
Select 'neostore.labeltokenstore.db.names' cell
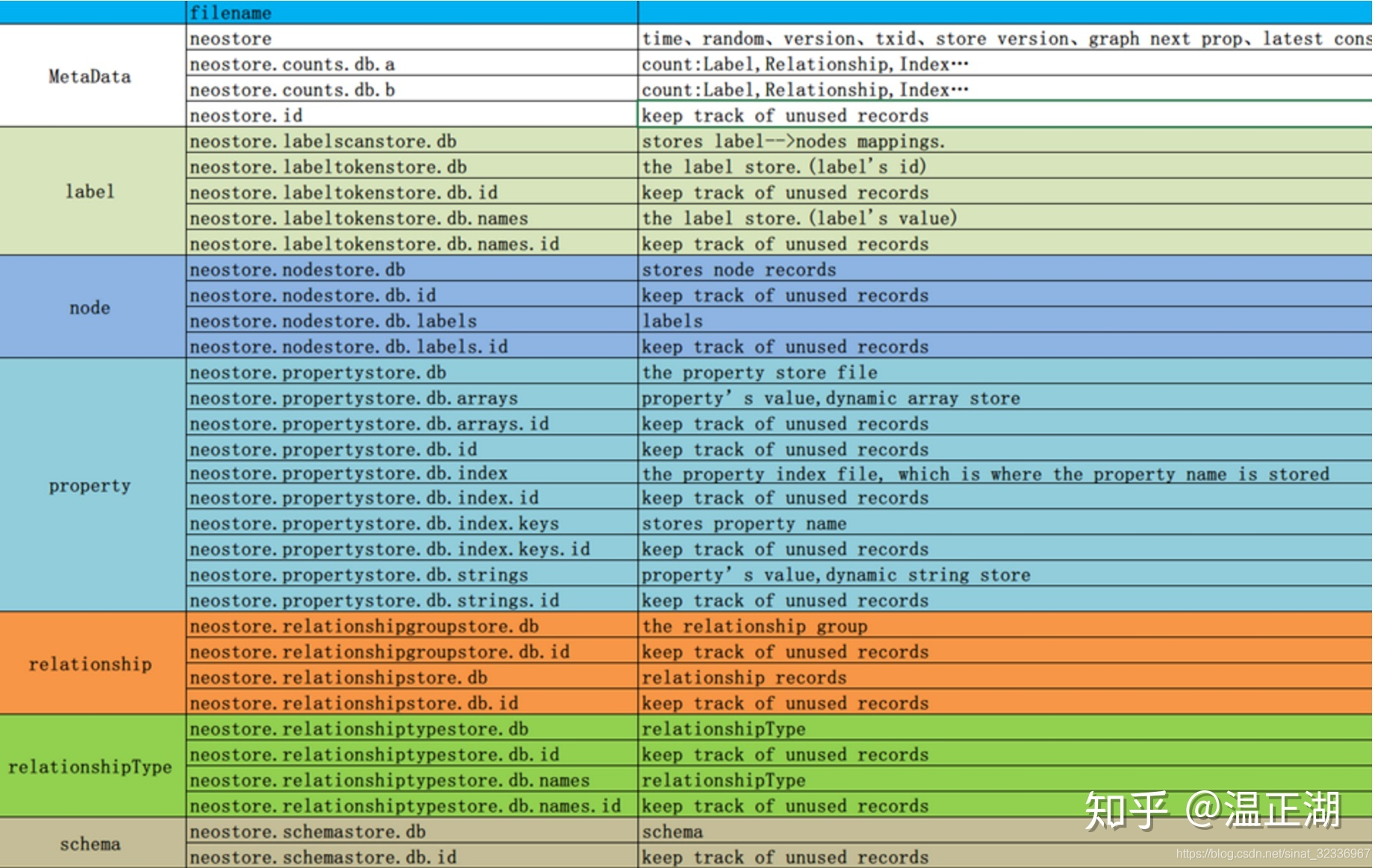[412, 218]
